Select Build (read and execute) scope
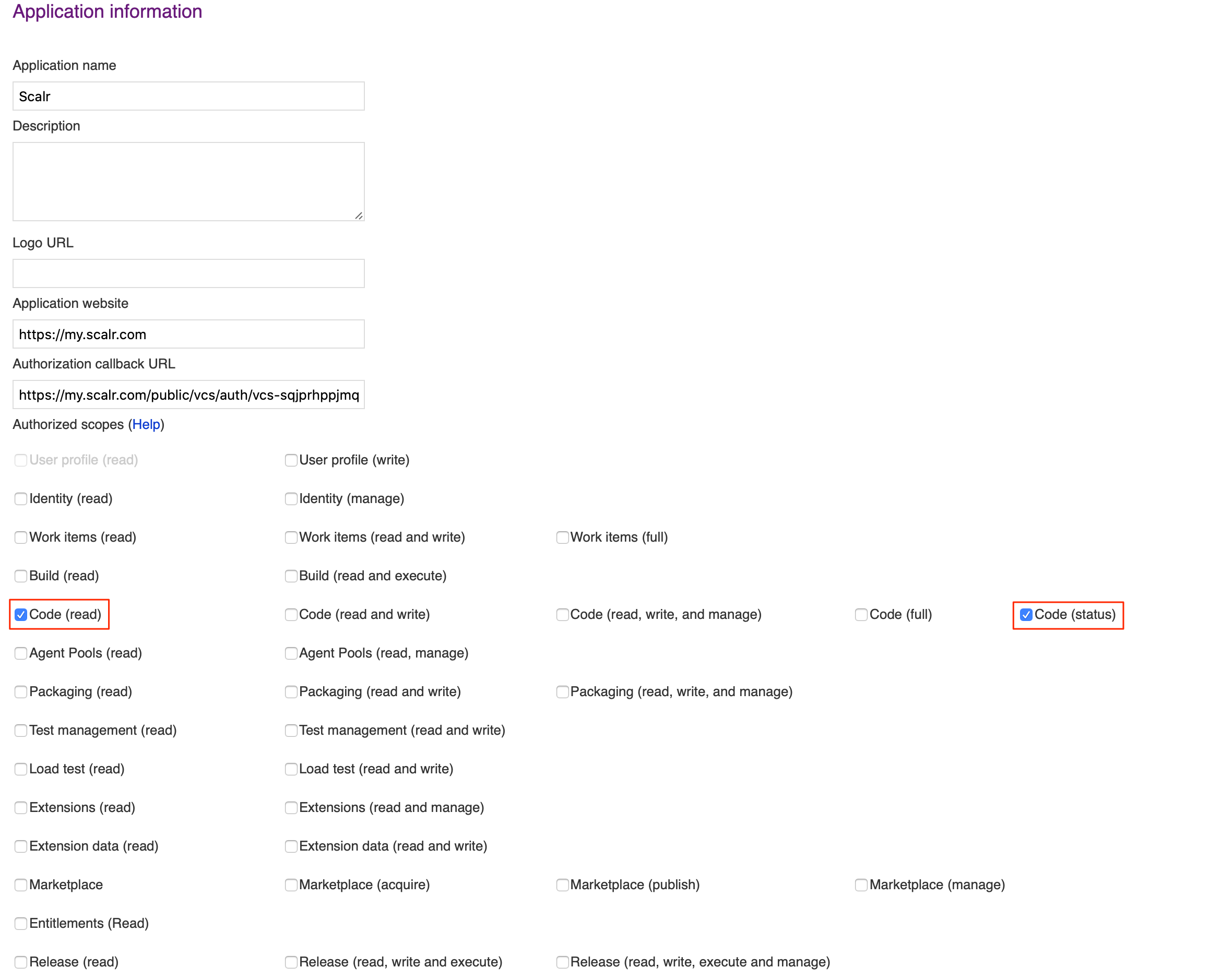The image size is (1209, 980). point(291,576)
